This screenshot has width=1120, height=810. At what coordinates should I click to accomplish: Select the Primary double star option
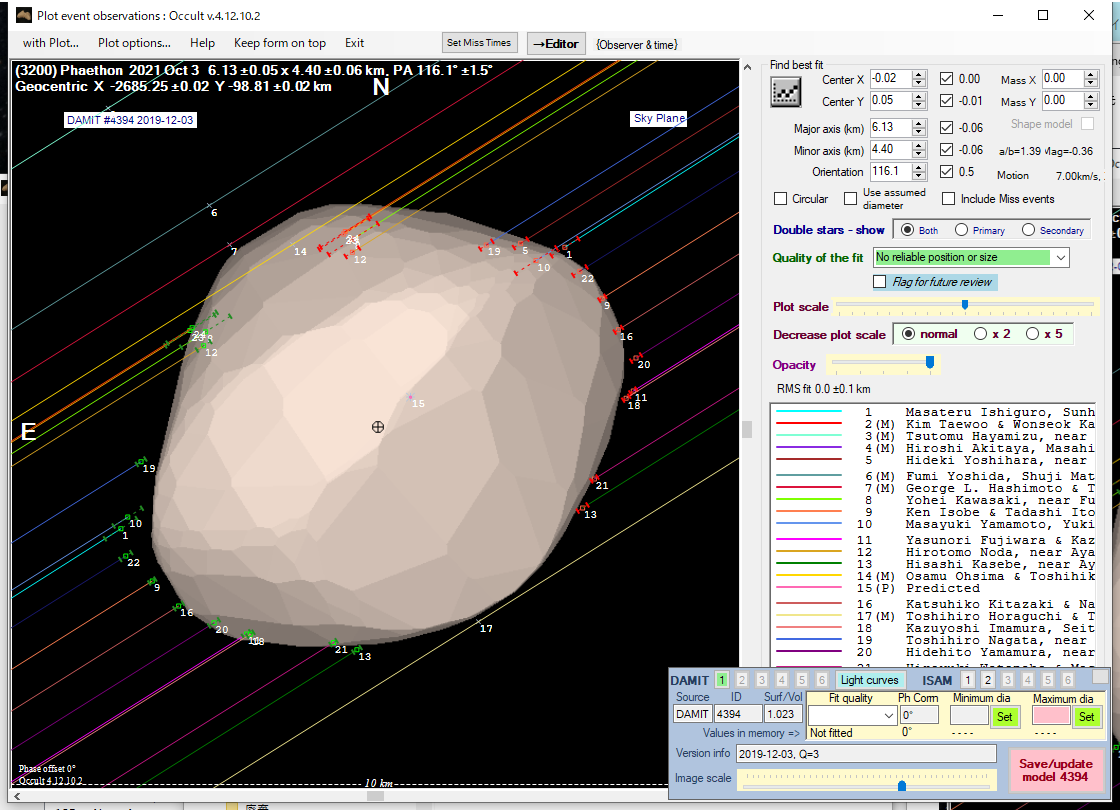[x=960, y=230]
